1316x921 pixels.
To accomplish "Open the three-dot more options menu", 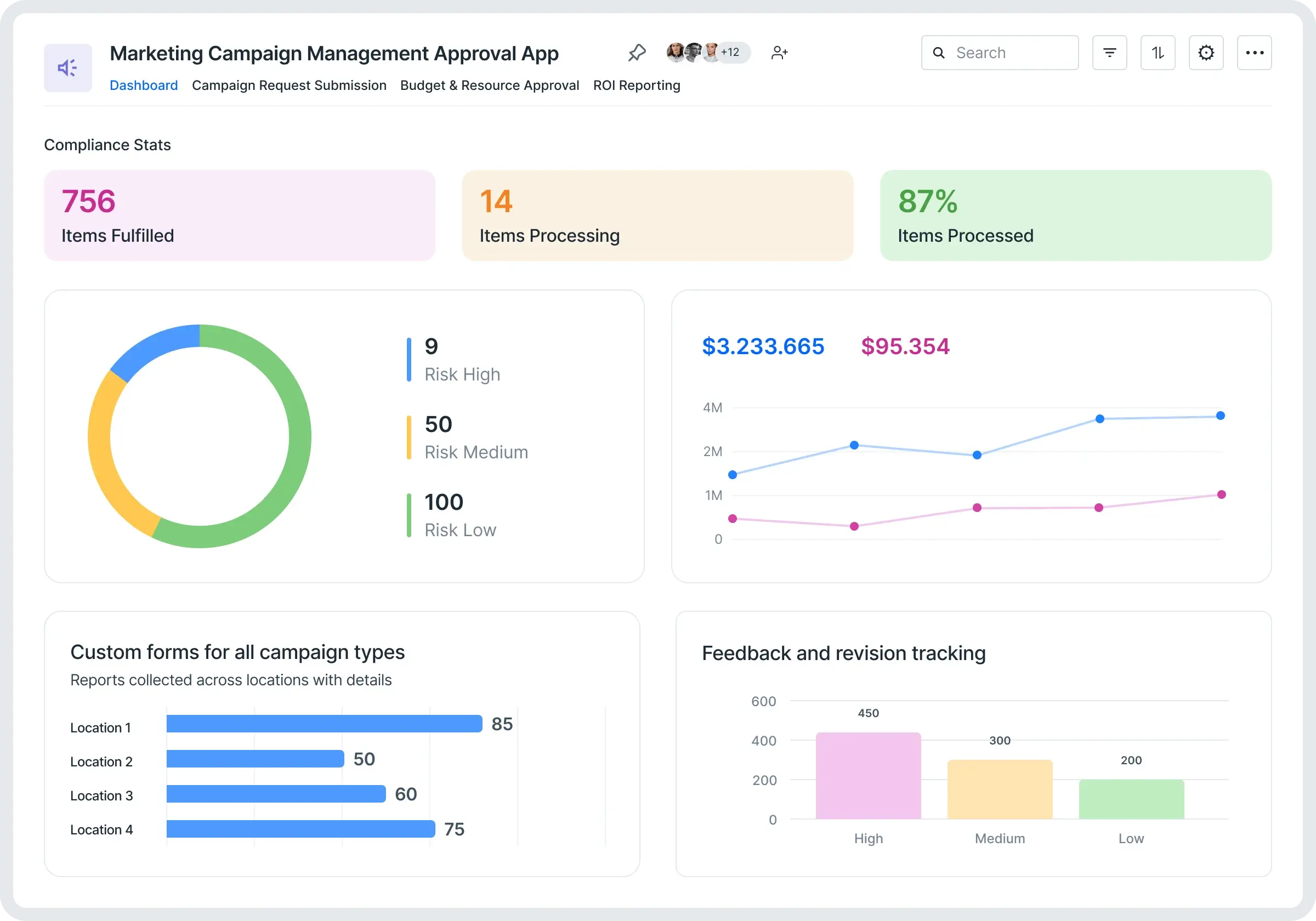I will tap(1254, 53).
